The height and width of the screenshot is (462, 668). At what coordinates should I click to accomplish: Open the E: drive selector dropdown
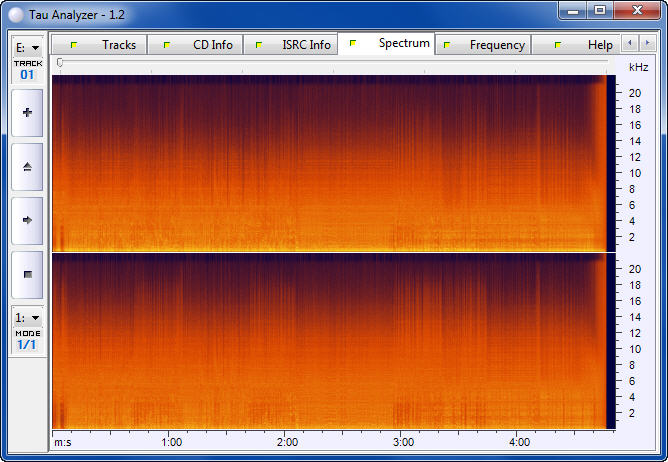(x=27, y=47)
